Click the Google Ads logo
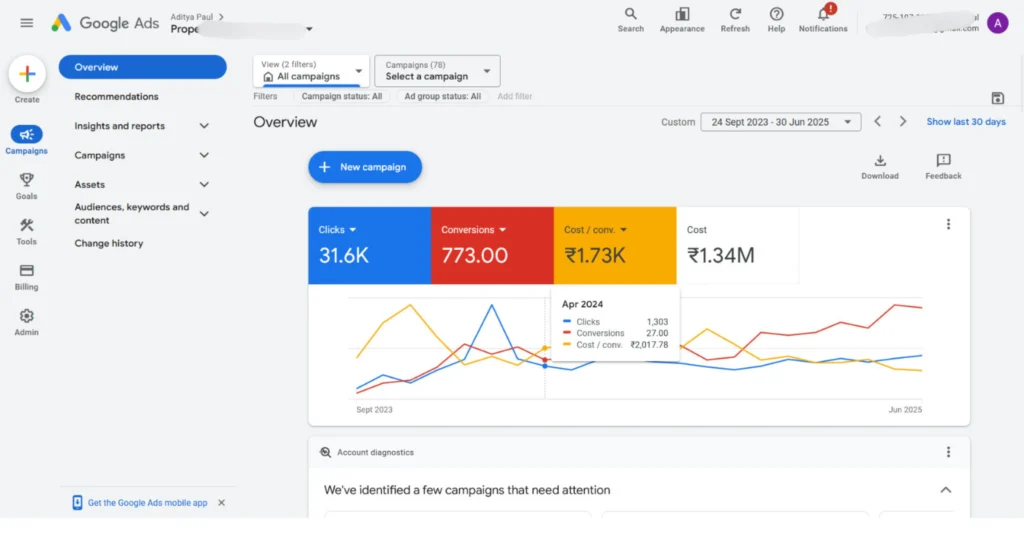The width and height of the screenshot is (1024, 536). pyautogui.click(x=105, y=23)
